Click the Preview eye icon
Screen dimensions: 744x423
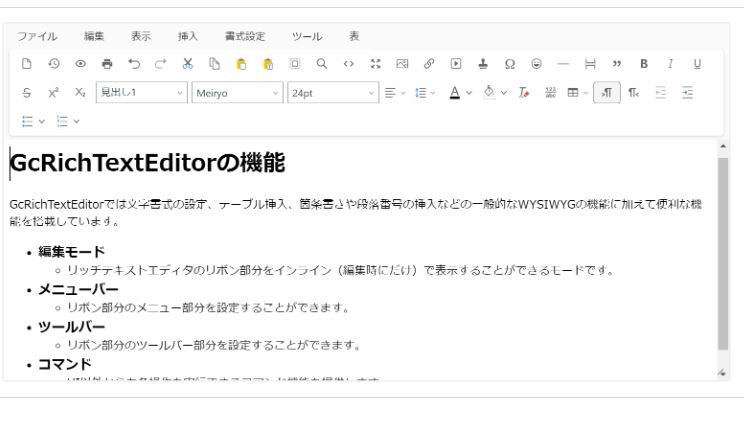[81, 64]
